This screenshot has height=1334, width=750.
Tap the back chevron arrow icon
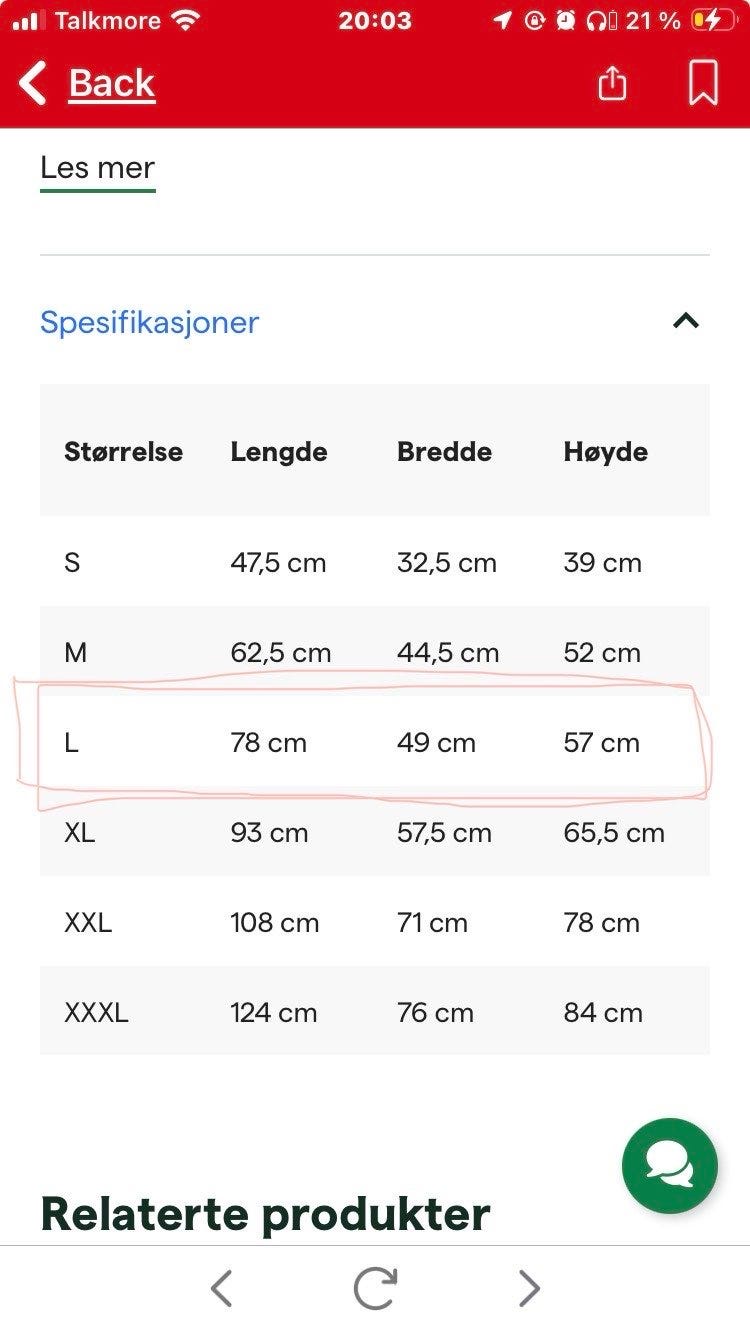coord(32,83)
